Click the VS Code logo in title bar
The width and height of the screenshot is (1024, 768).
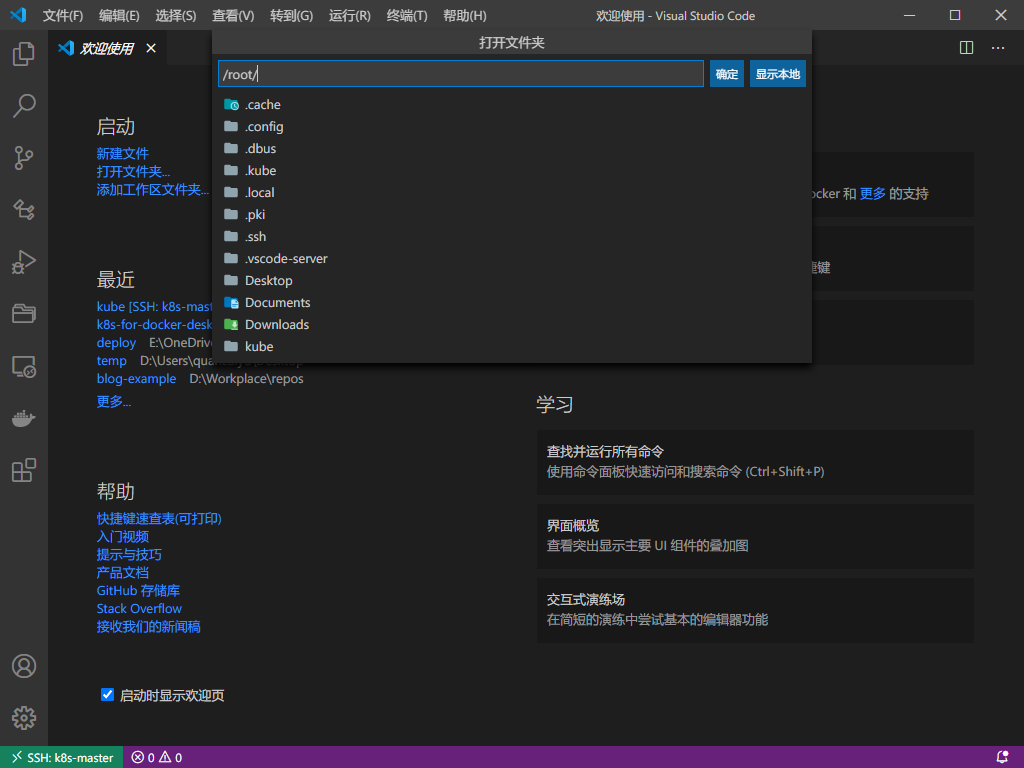point(18,15)
